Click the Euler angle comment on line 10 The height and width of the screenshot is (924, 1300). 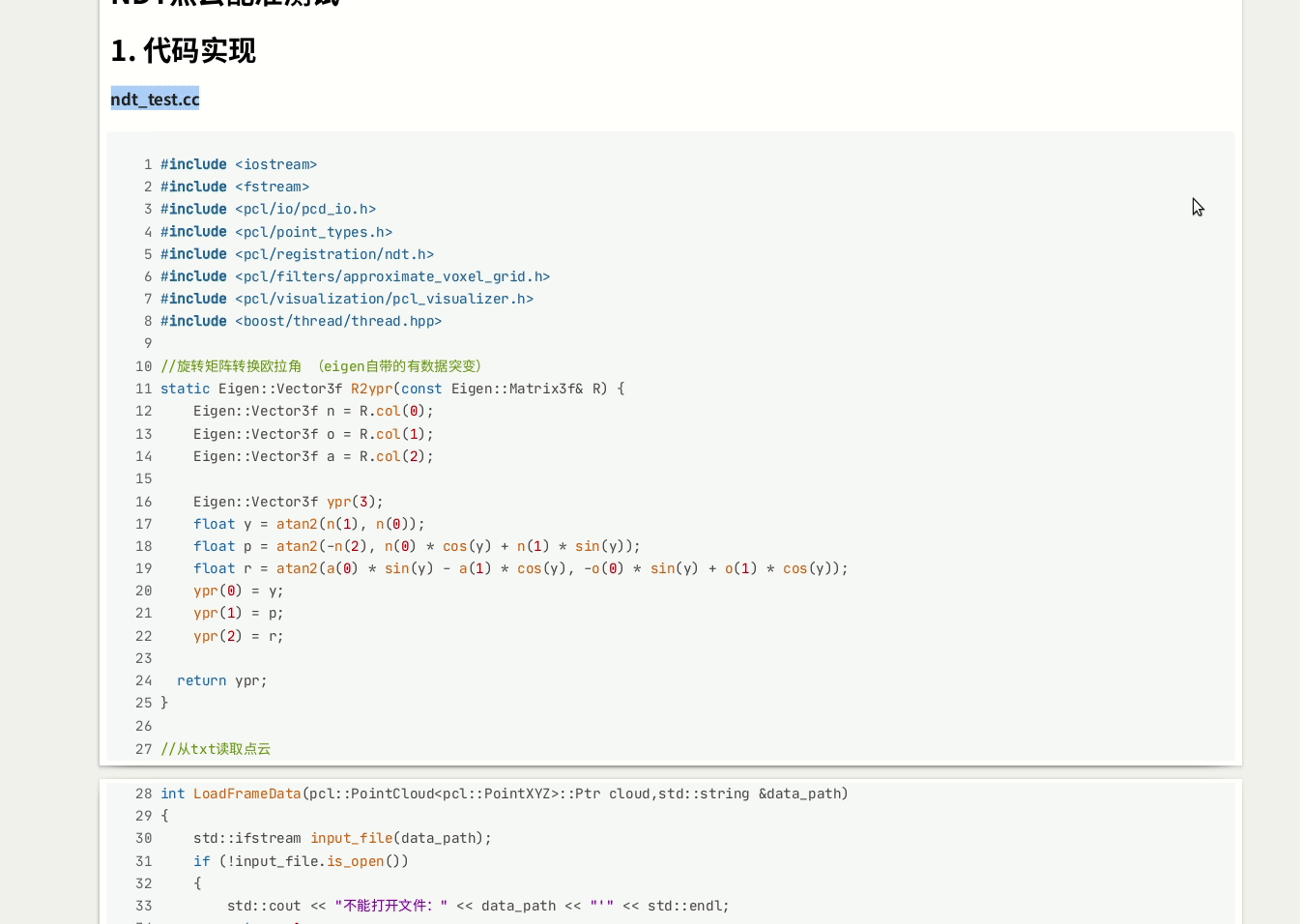pos(321,366)
